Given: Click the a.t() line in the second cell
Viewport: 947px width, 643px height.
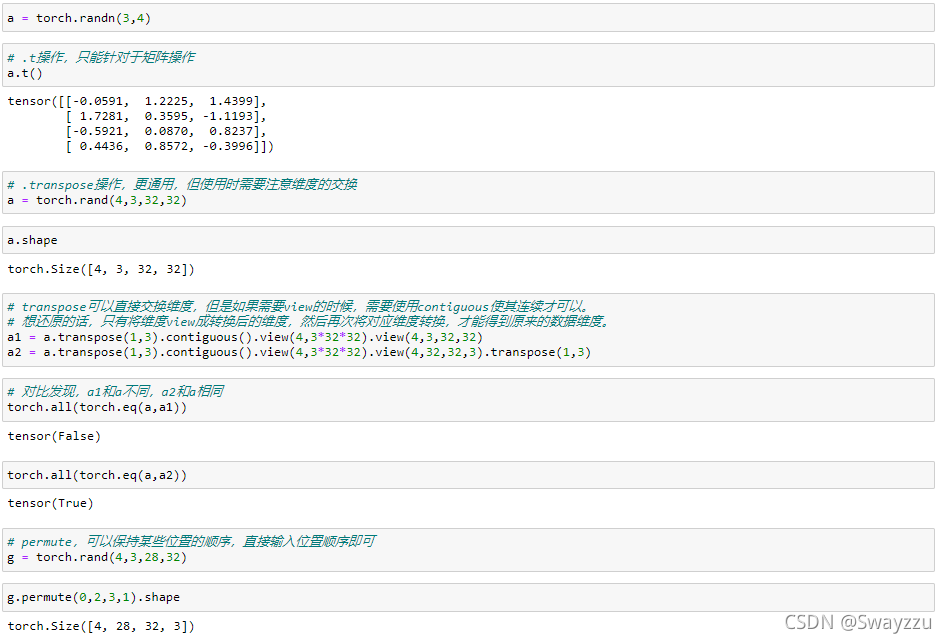Looking at the screenshot, I should pyautogui.click(x=25, y=73).
